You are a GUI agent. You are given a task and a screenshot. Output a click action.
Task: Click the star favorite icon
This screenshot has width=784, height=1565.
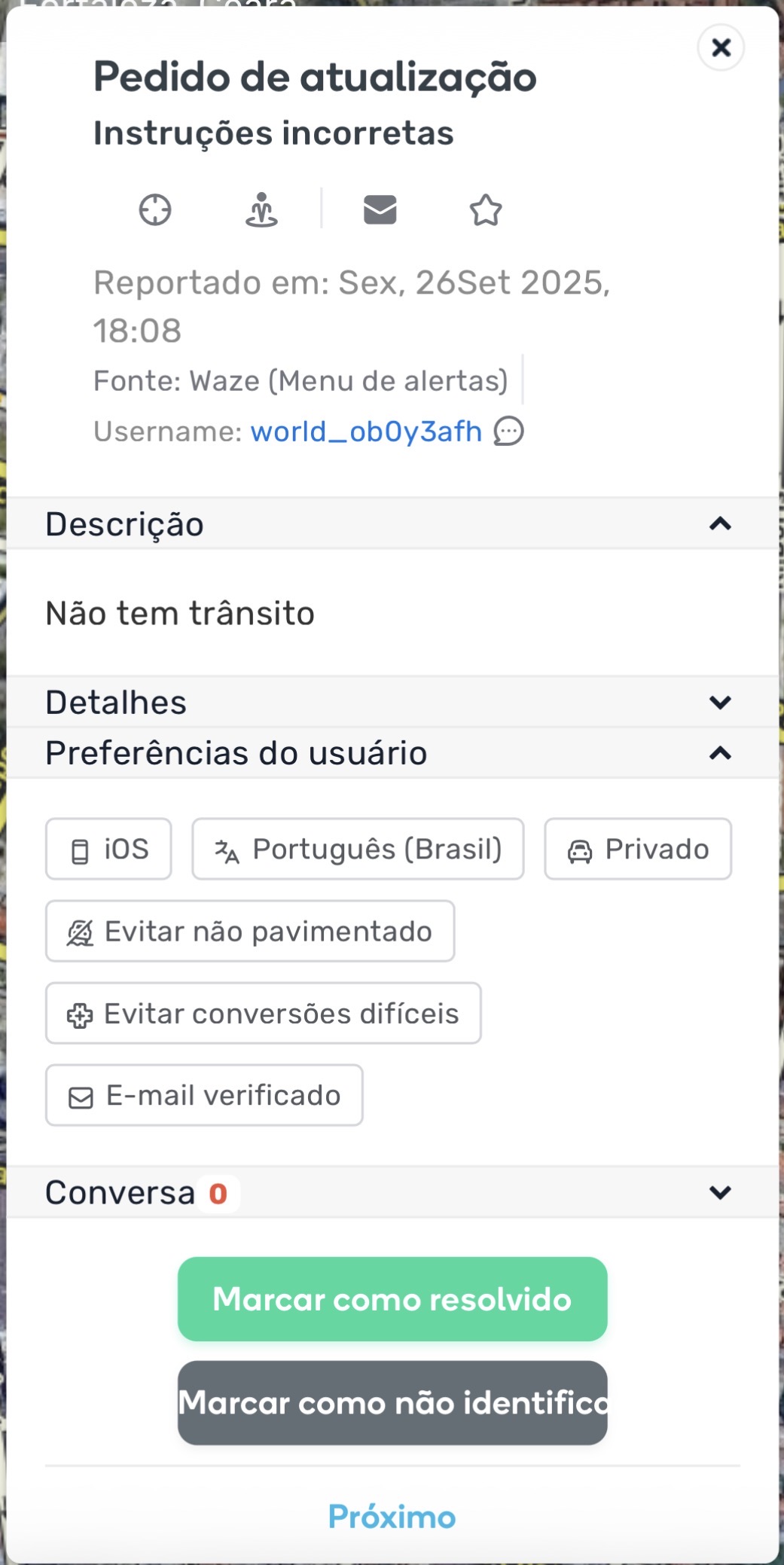pos(486,210)
